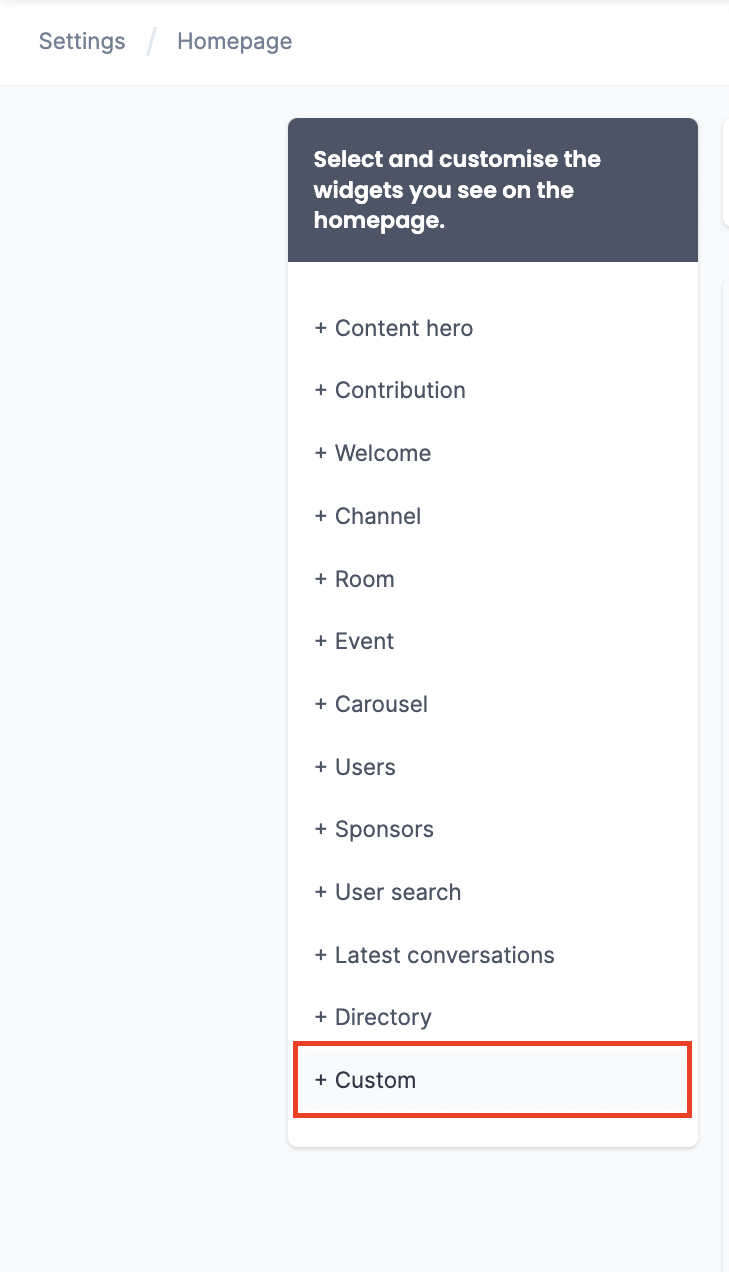Click the plus icon beside Carousel
The height and width of the screenshot is (1272, 729).
[321, 704]
